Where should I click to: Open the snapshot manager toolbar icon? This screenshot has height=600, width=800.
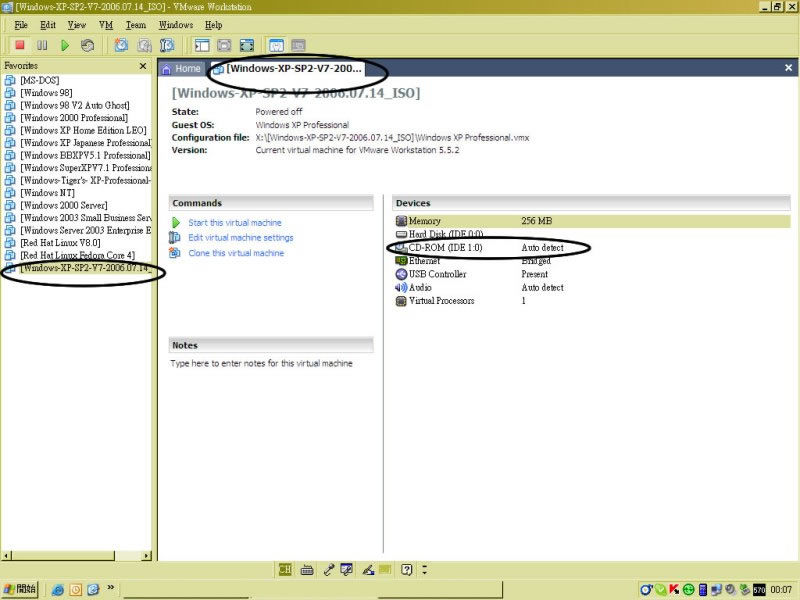(x=167, y=45)
